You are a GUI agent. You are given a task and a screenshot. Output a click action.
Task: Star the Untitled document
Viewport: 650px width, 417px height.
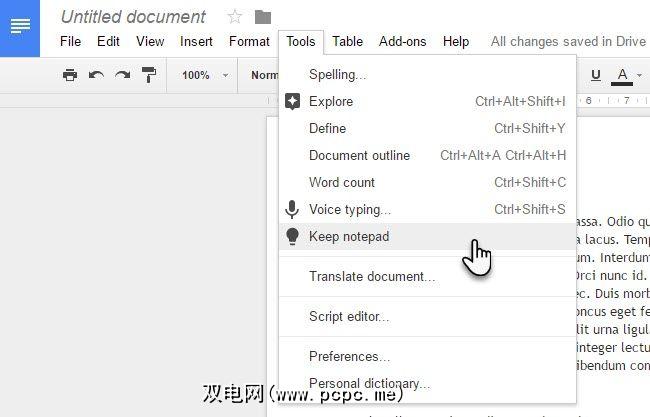click(235, 17)
